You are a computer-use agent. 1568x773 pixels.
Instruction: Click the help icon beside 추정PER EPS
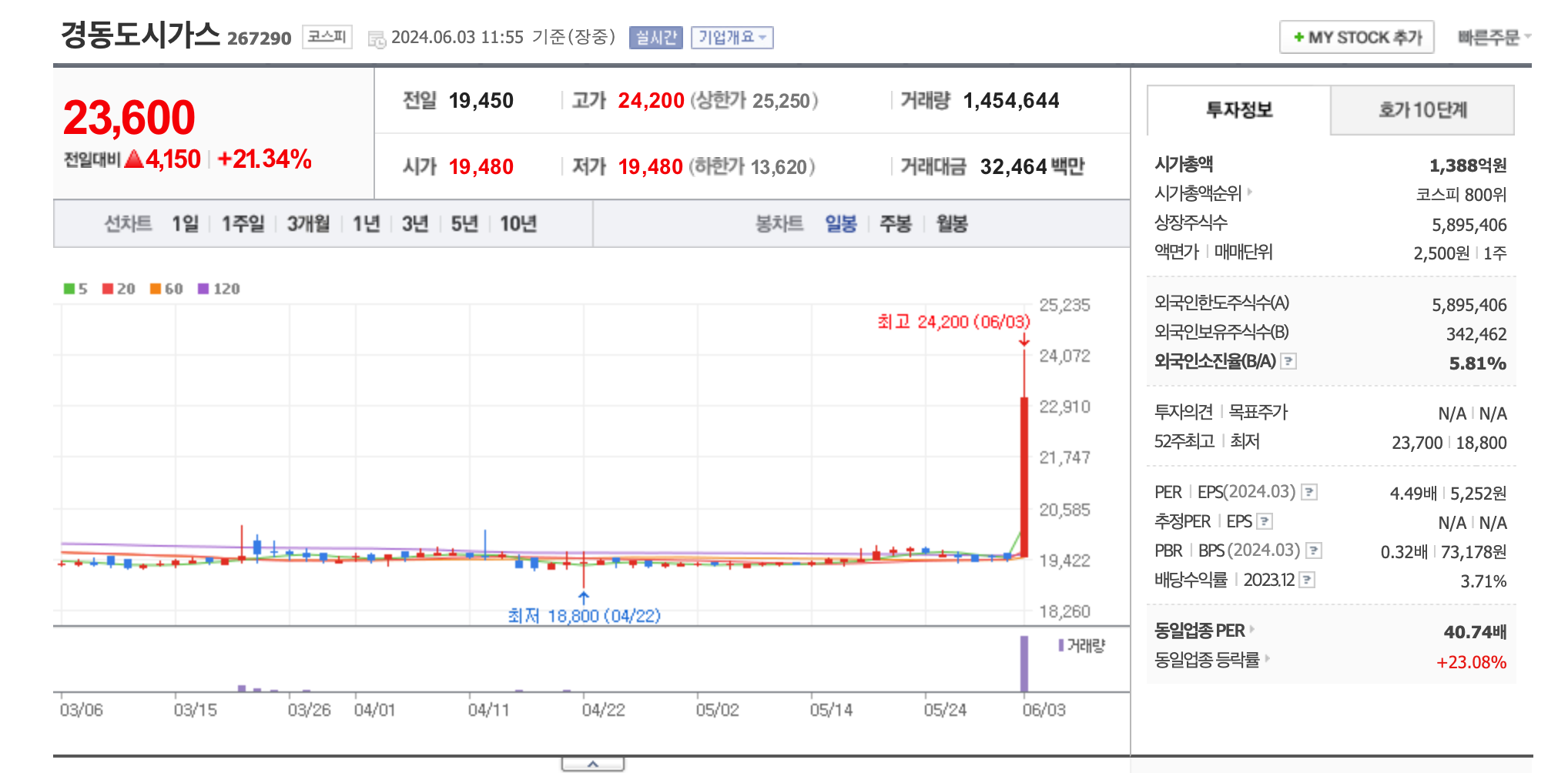click(x=1266, y=521)
